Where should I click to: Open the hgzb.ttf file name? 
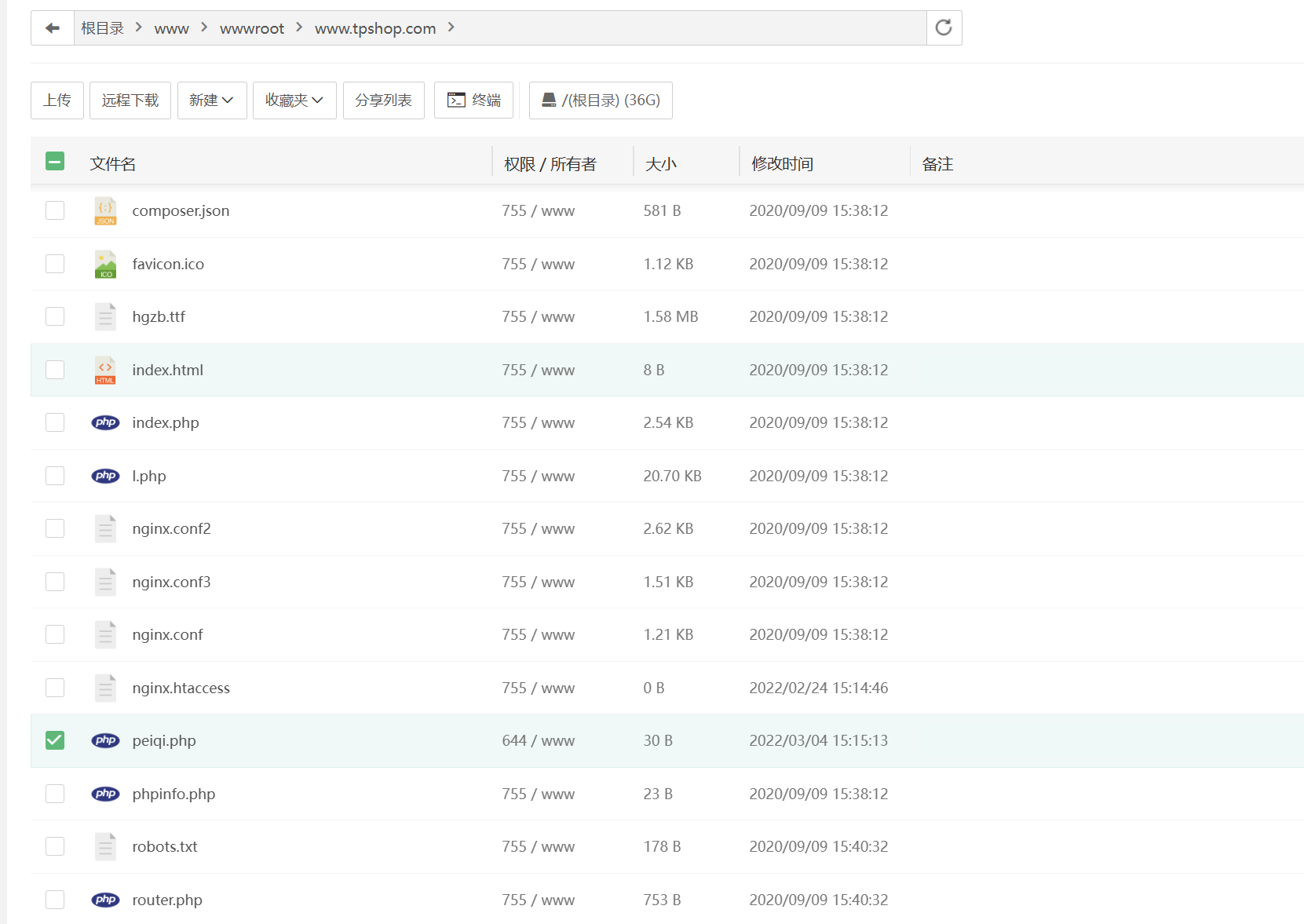(x=159, y=317)
